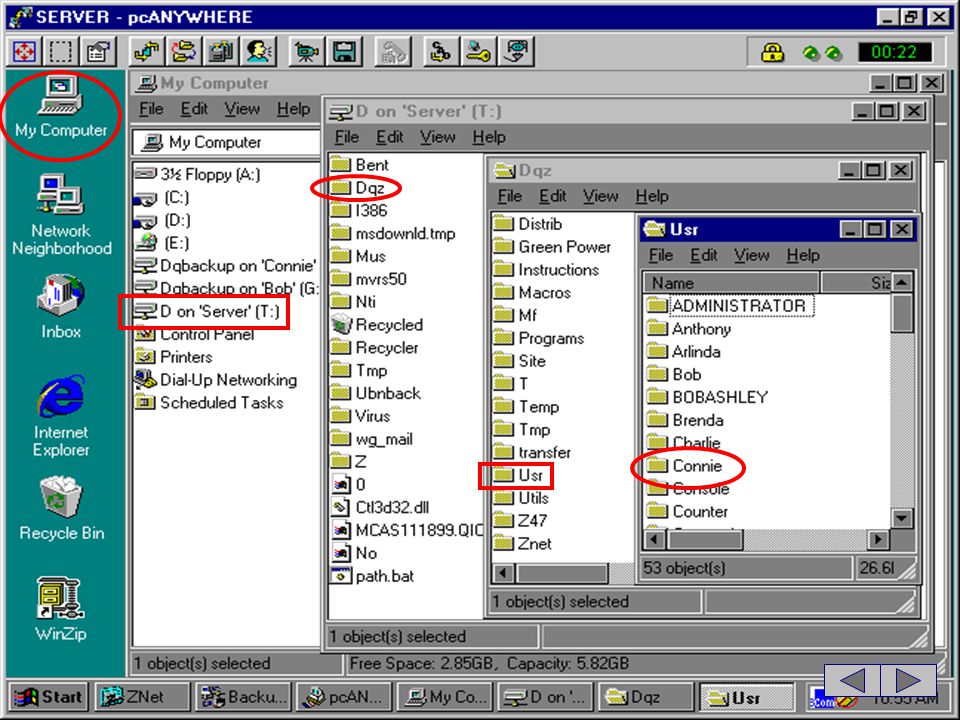Viewport: 960px width, 720px height.
Task: Open the Recycle Bin desktop icon
Action: [61, 508]
